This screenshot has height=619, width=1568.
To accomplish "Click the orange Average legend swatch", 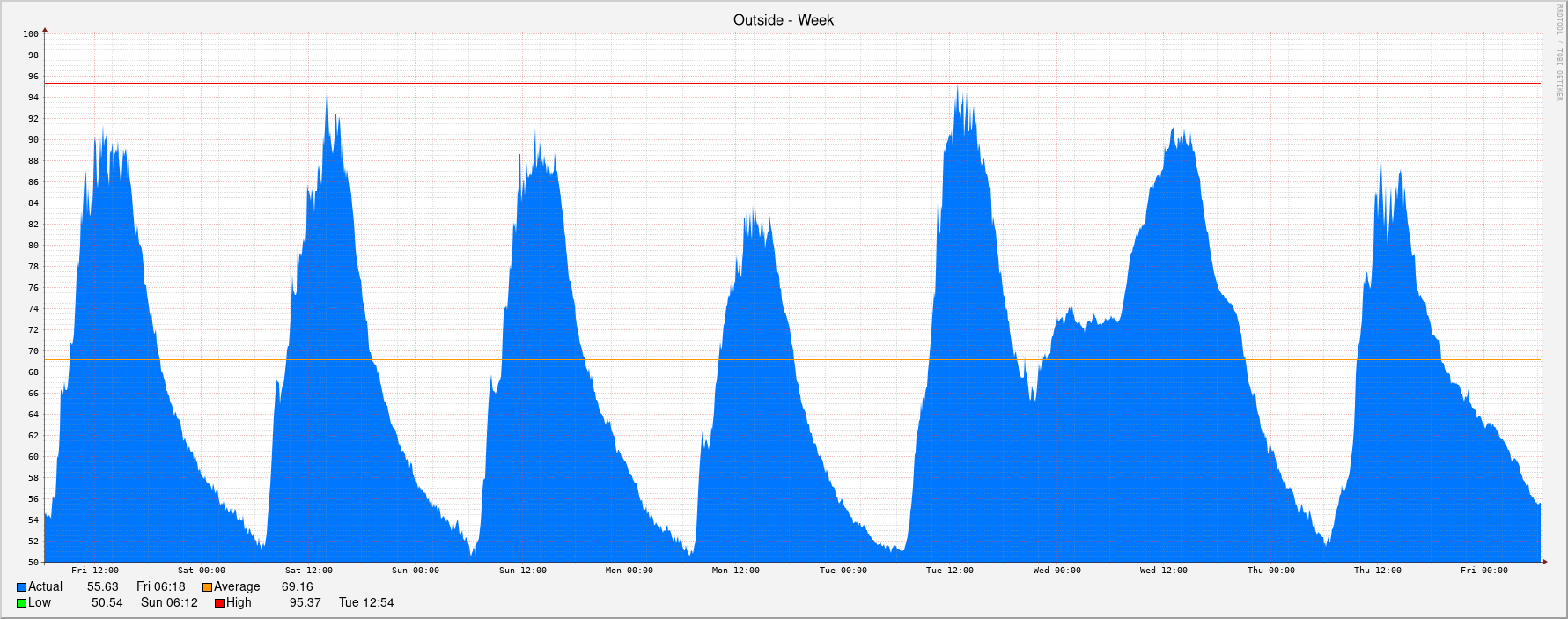I will (207, 587).
